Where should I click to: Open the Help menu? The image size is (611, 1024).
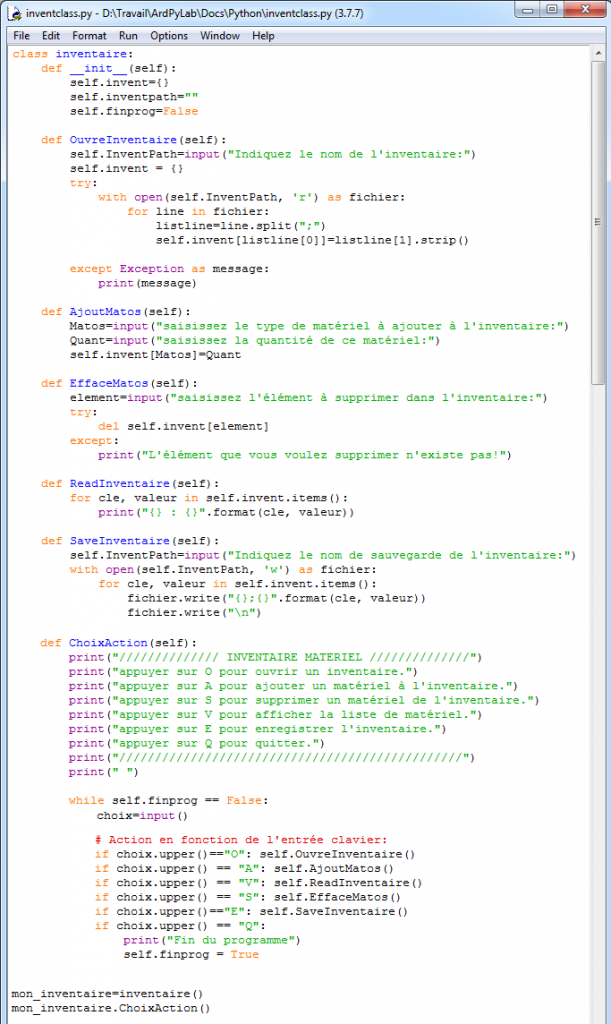[x=263, y=36]
